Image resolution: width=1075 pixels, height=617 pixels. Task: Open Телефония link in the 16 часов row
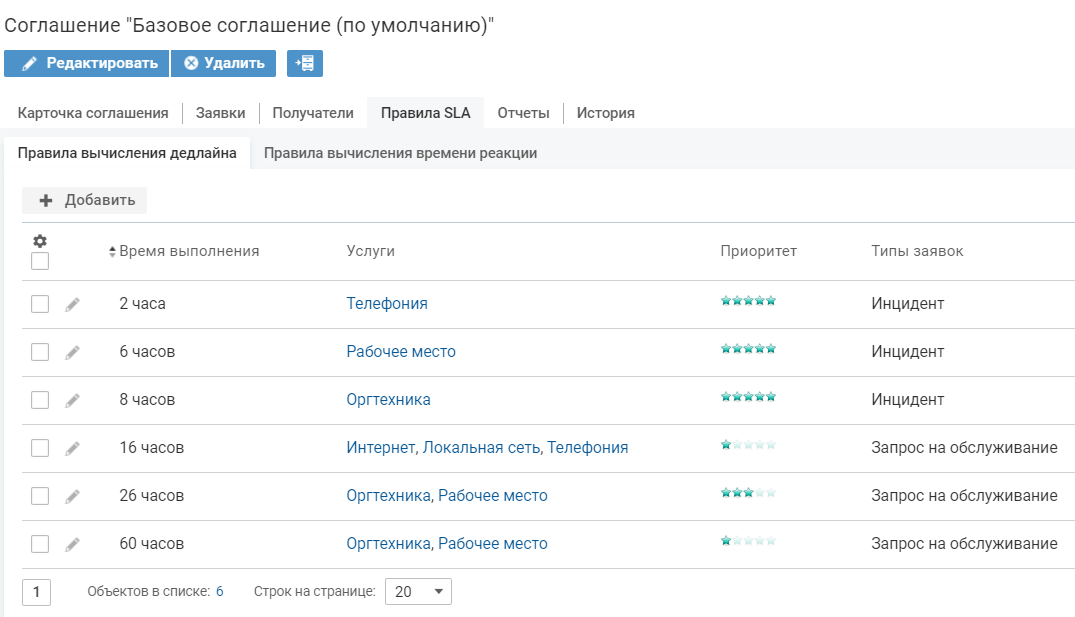pyautogui.click(x=588, y=448)
